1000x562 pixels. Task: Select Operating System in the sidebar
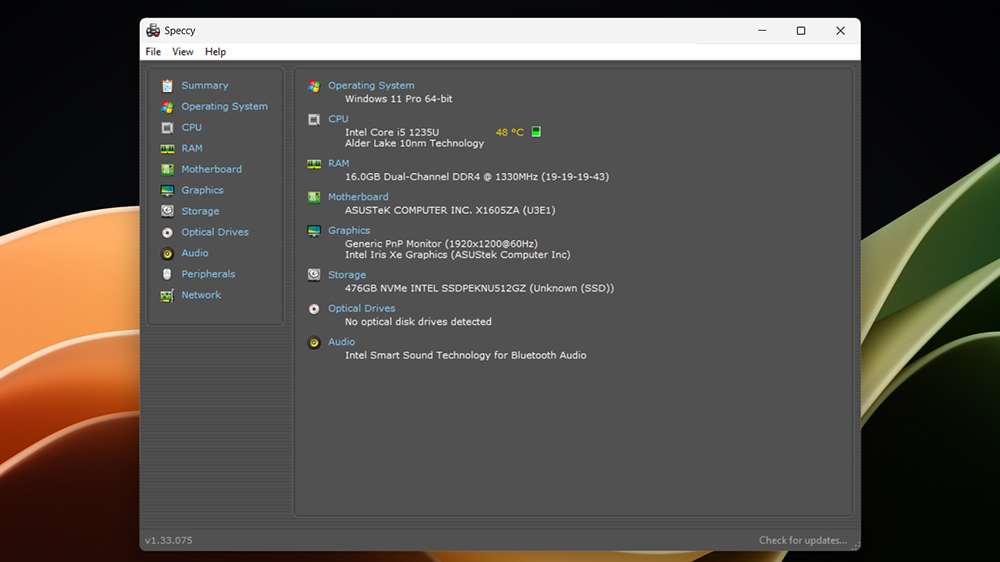(224, 107)
